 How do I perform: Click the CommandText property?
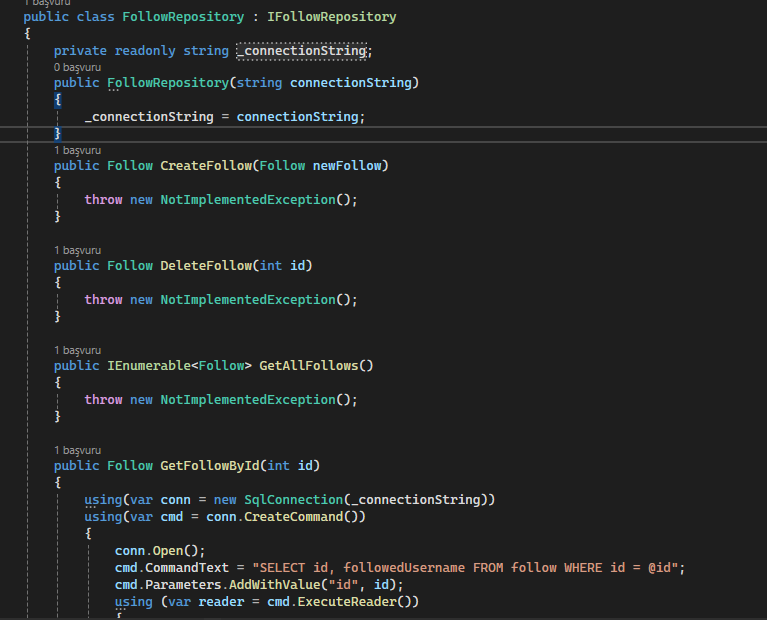point(187,568)
